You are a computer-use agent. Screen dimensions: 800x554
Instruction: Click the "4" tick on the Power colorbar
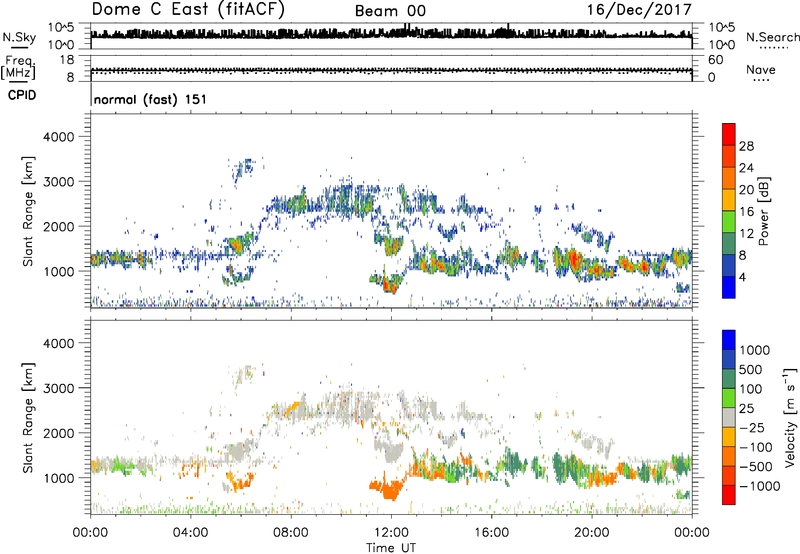pyautogui.click(x=742, y=277)
